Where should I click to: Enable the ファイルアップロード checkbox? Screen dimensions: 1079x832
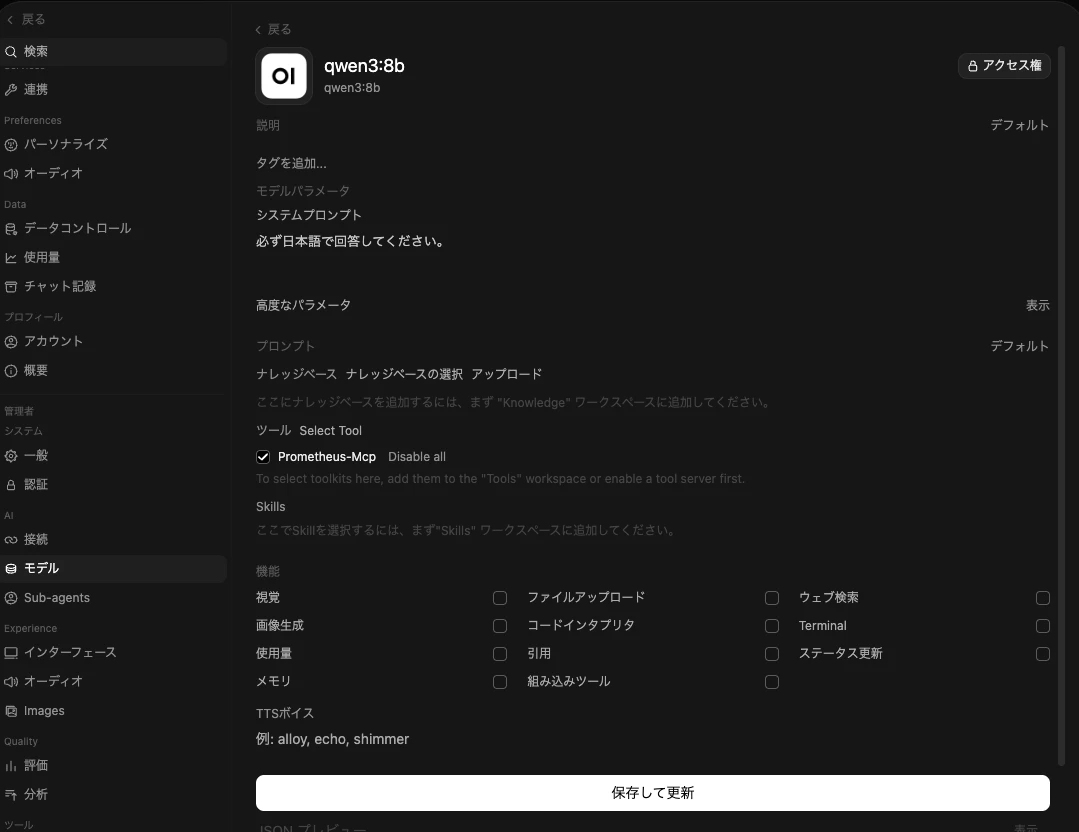point(772,598)
